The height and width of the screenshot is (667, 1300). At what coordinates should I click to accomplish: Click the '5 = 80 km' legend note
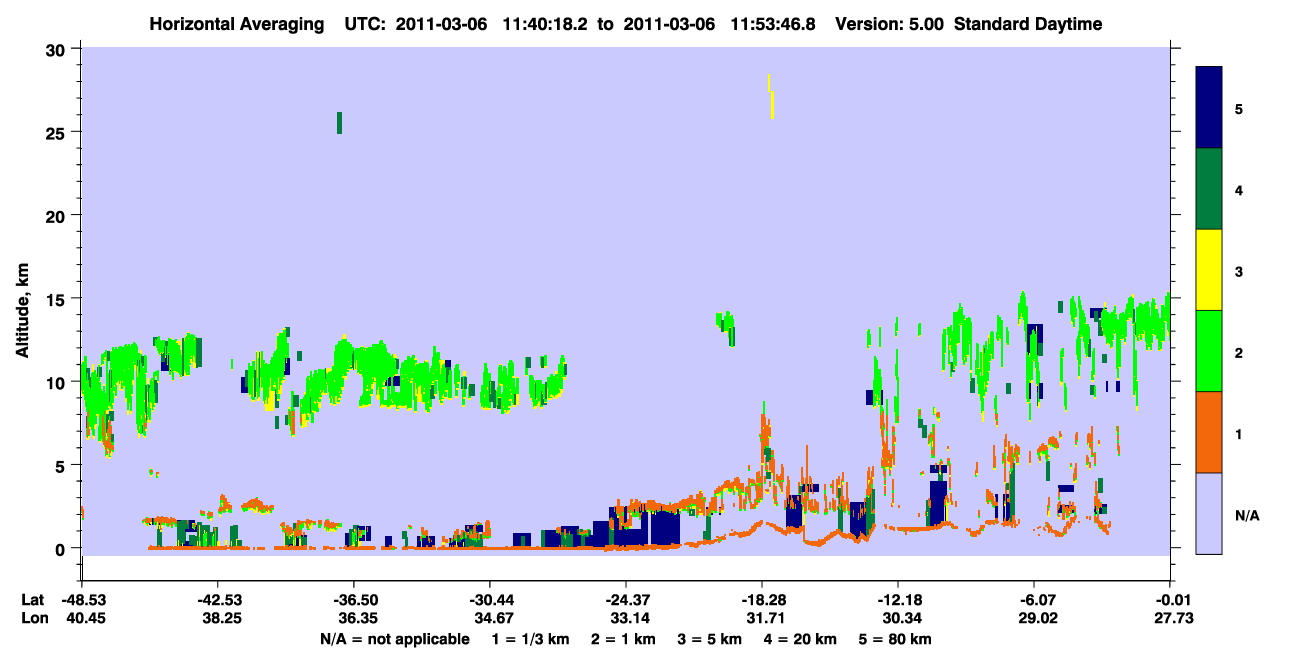click(896, 639)
